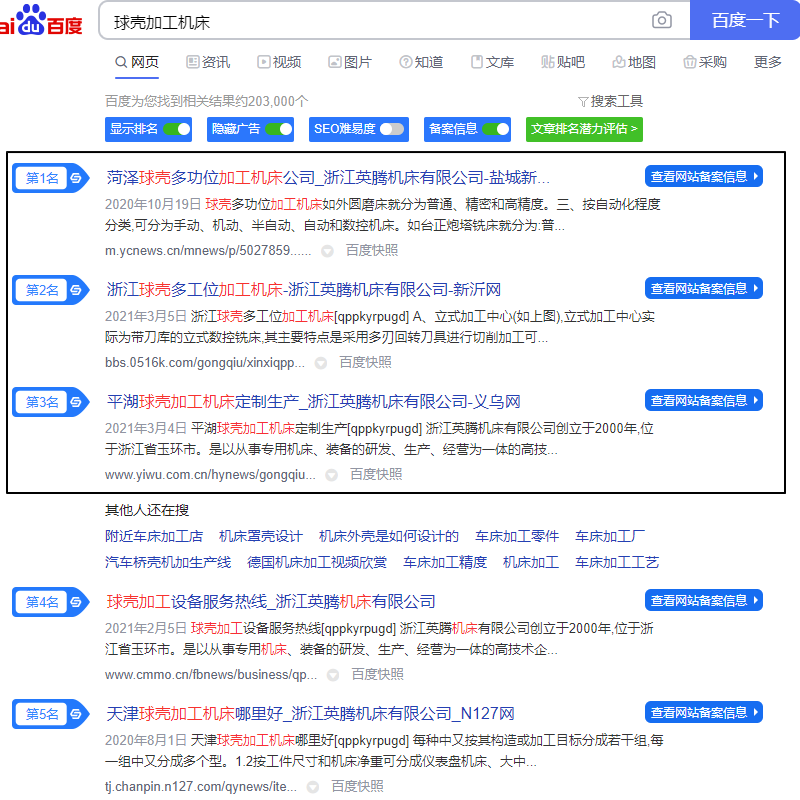This screenshot has height=800, width=800.
Task: Toggle the 显示排名 switch
Action: pos(177,129)
